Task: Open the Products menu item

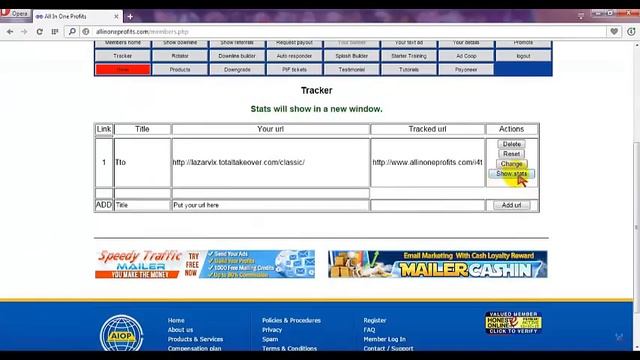Action: coord(180,69)
